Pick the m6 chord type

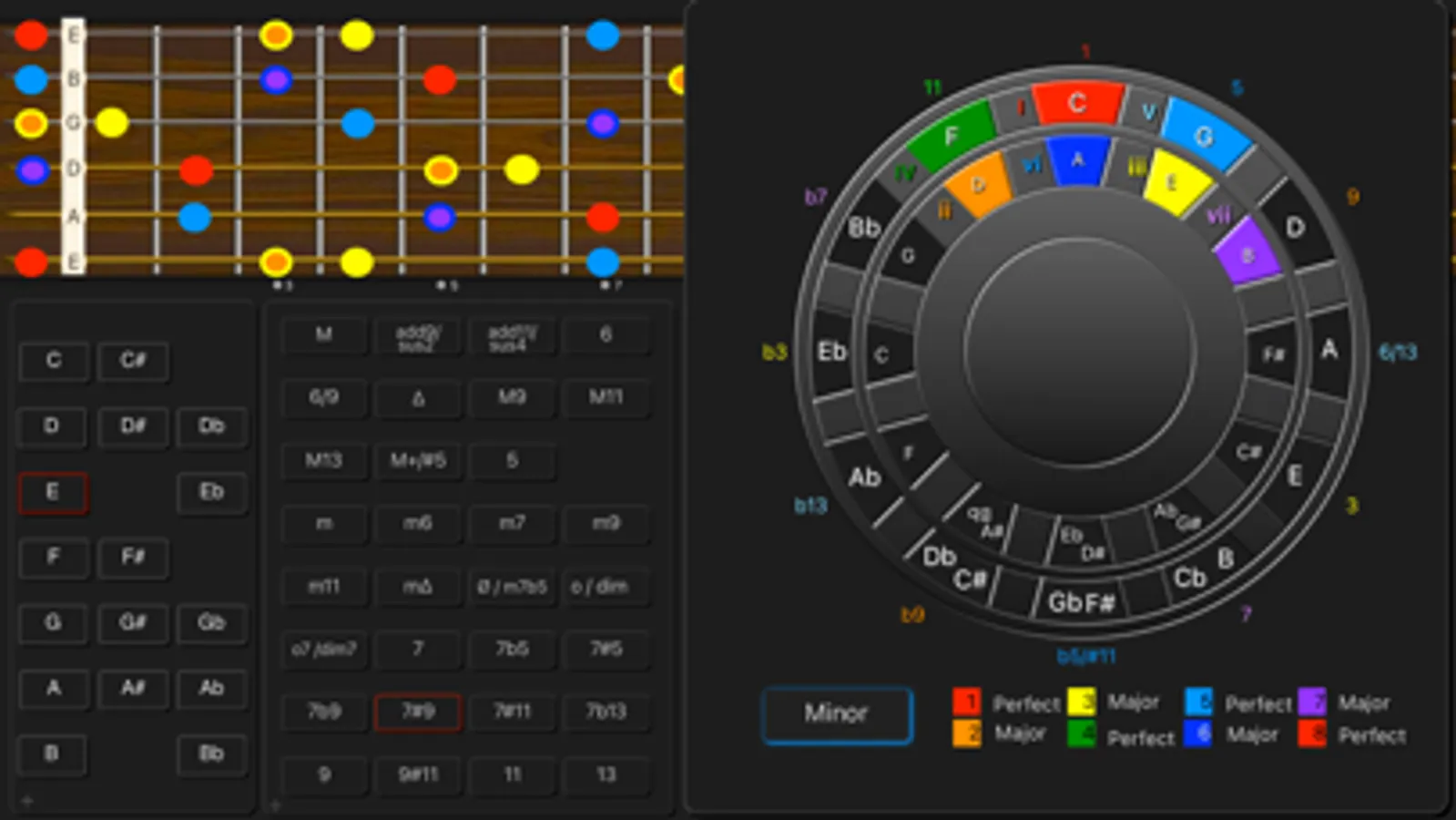(418, 524)
